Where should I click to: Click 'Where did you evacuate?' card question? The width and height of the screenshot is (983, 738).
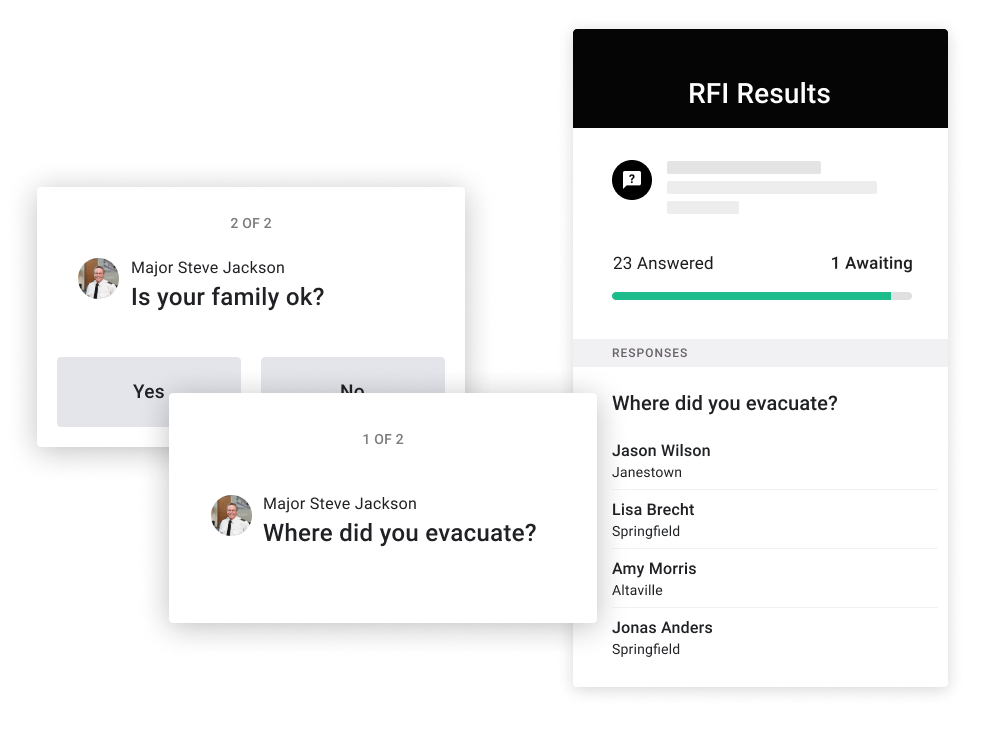tap(400, 533)
